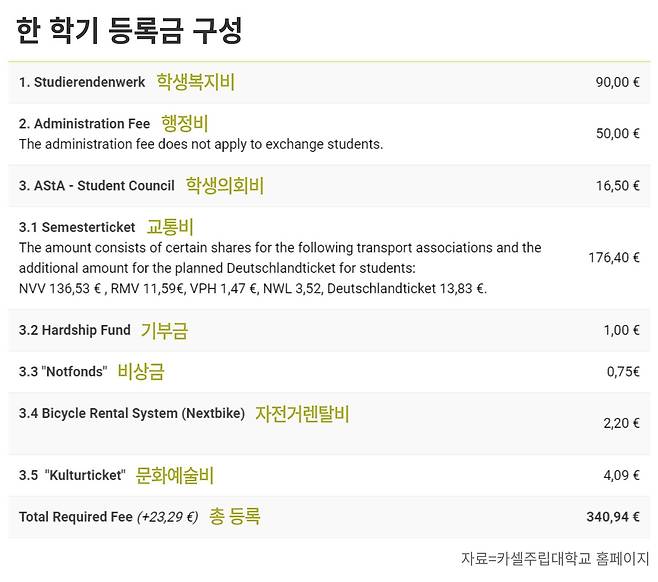Click the amount '2,20 €'

coord(621,423)
